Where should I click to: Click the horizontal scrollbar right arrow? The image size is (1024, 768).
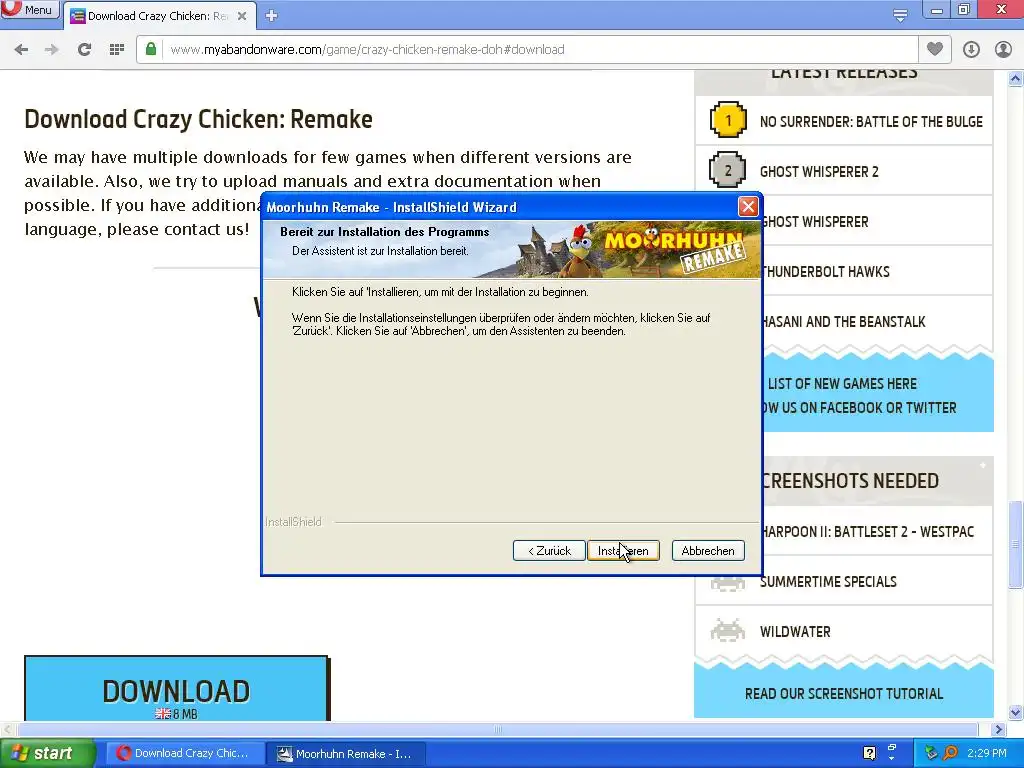(x=999, y=729)
